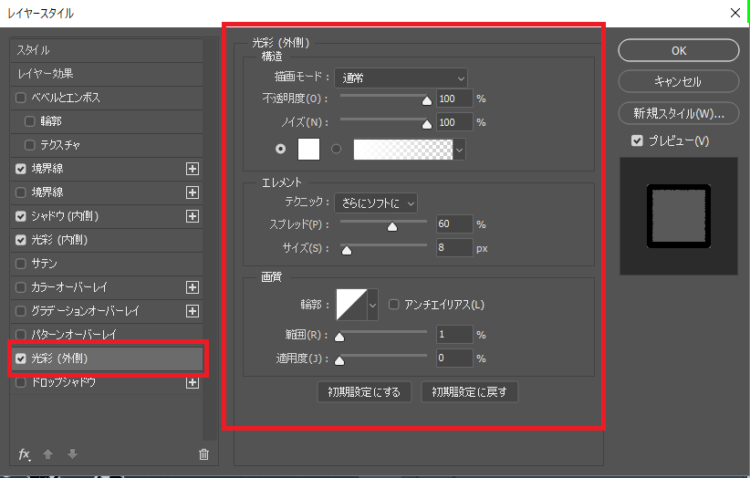750x478 pixels.
Task: Select 光彩 (外側) effect row
Action: pos(108,358)
